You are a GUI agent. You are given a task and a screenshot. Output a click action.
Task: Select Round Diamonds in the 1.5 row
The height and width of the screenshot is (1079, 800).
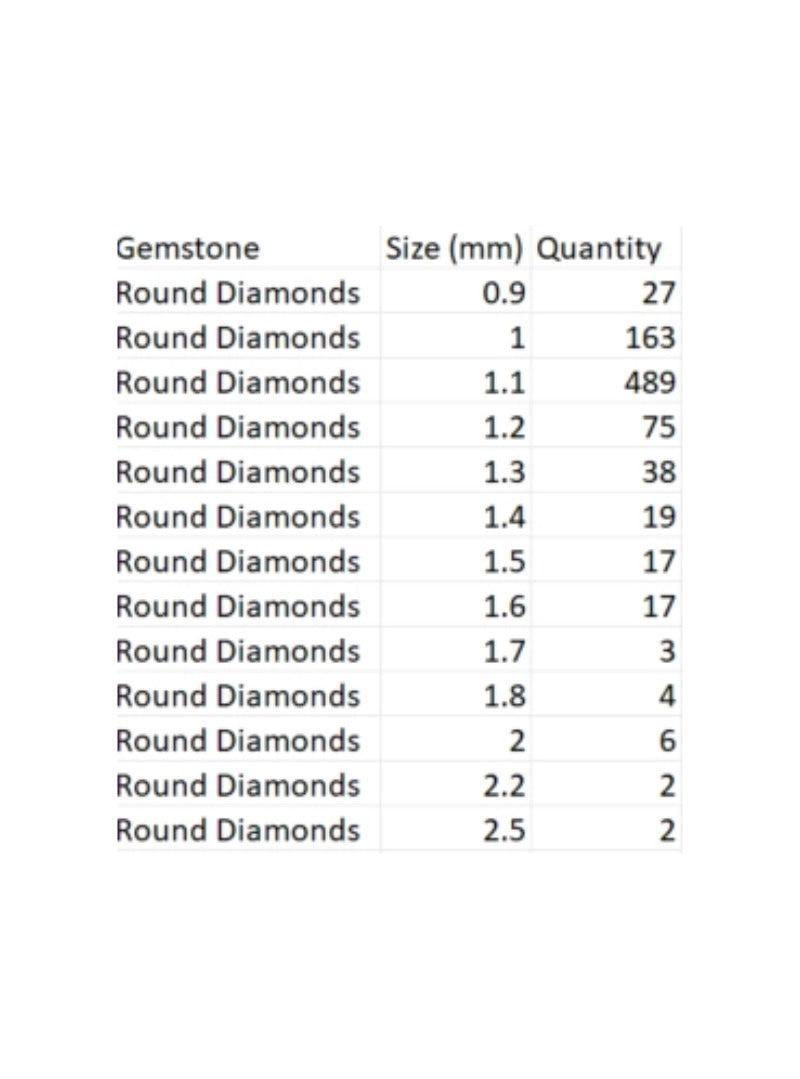coord(237,562)
